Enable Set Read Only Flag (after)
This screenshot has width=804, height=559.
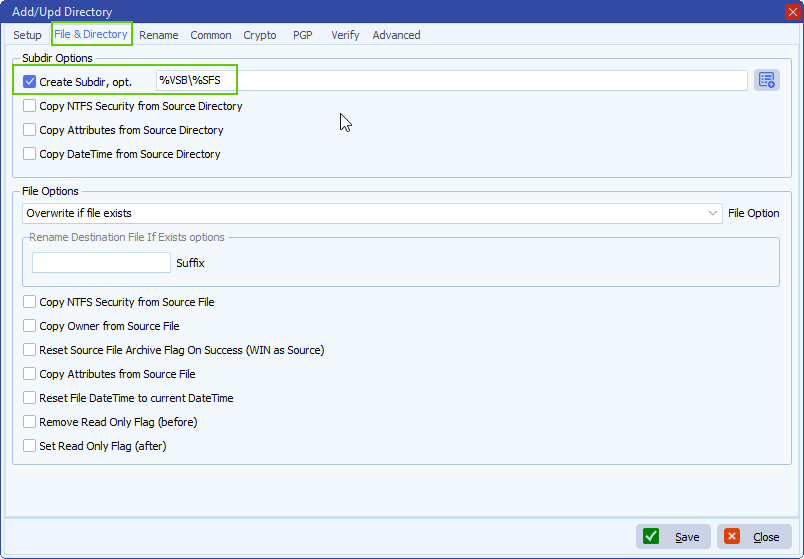click(29, 446)
